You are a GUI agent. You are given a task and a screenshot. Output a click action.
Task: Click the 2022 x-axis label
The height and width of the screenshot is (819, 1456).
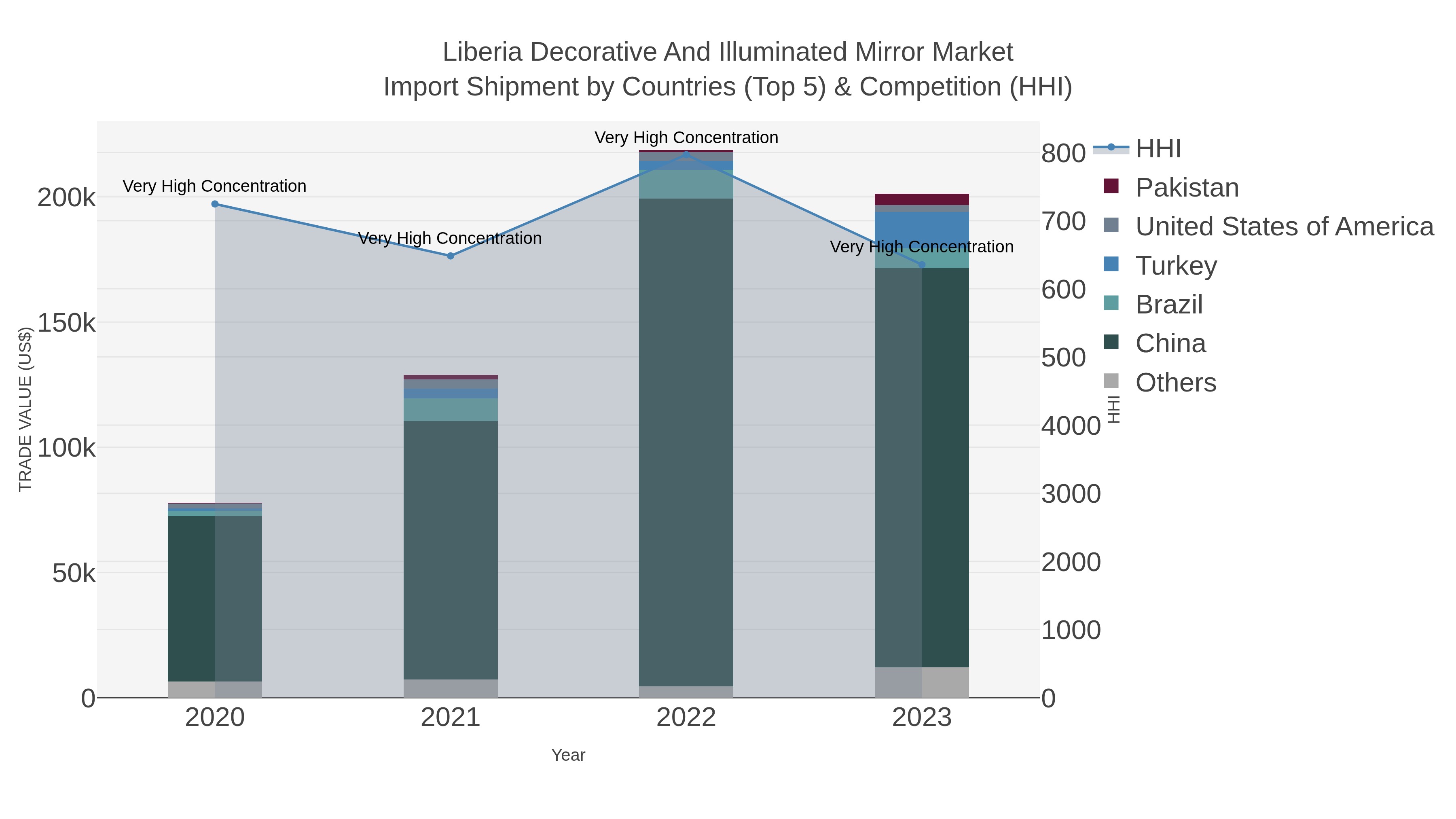tap(686, 718)
